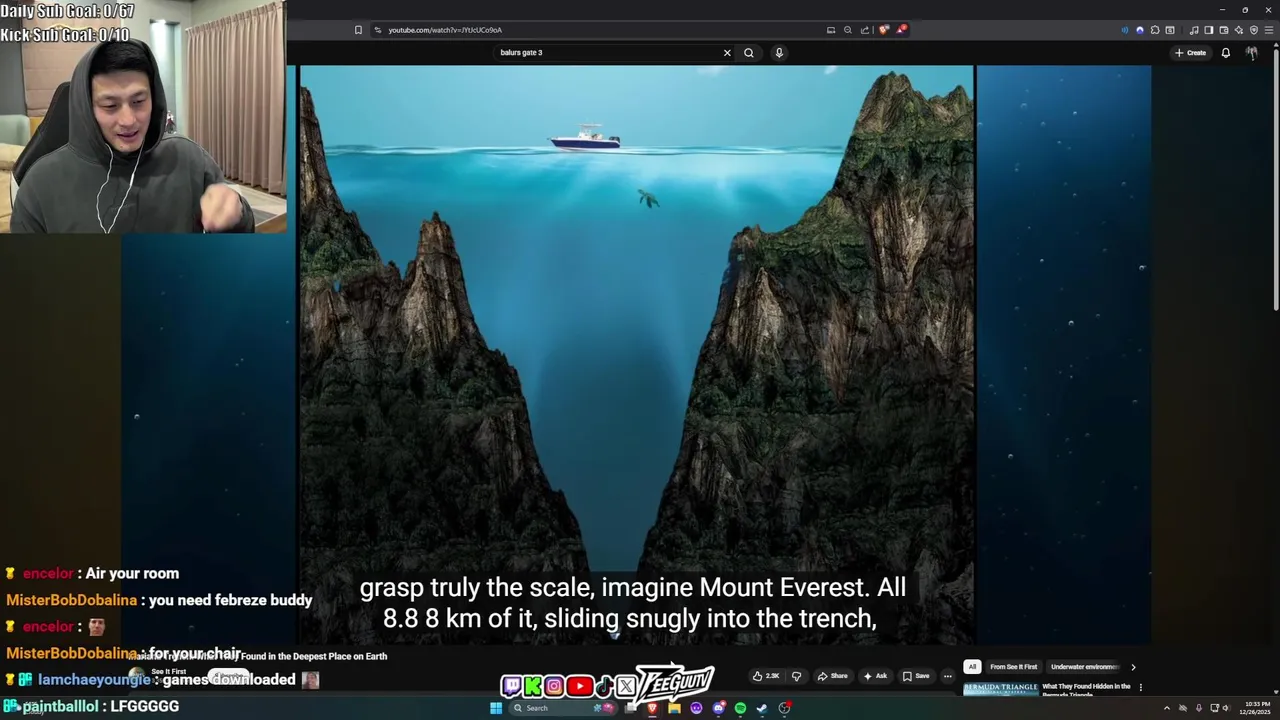
Task: Click the video player showing the trench
Action: tap(636, 355)
